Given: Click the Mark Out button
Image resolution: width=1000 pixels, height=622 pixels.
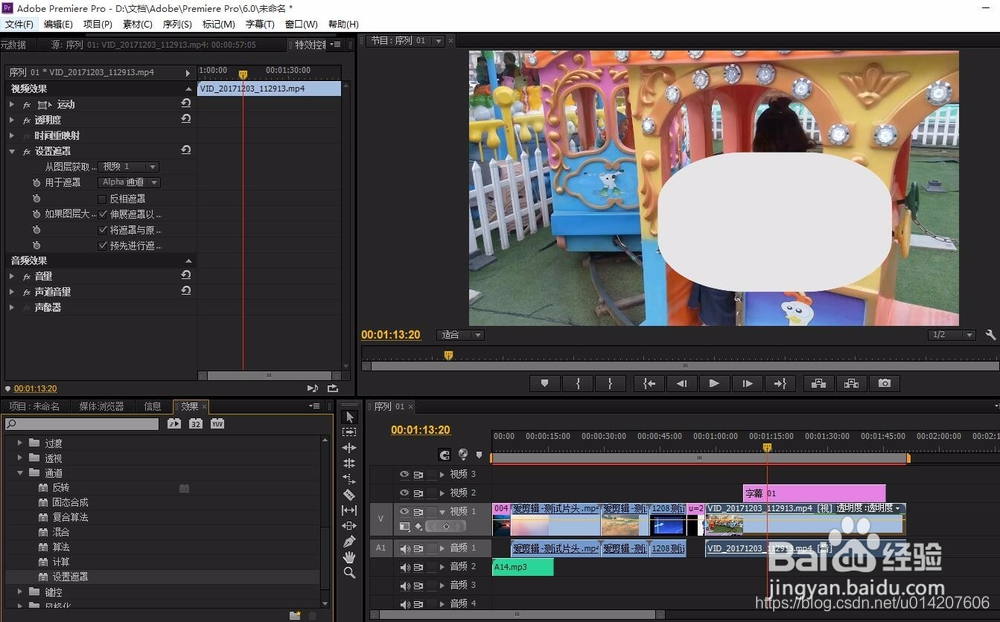Looking at the screenshot, I should (610, 383).
